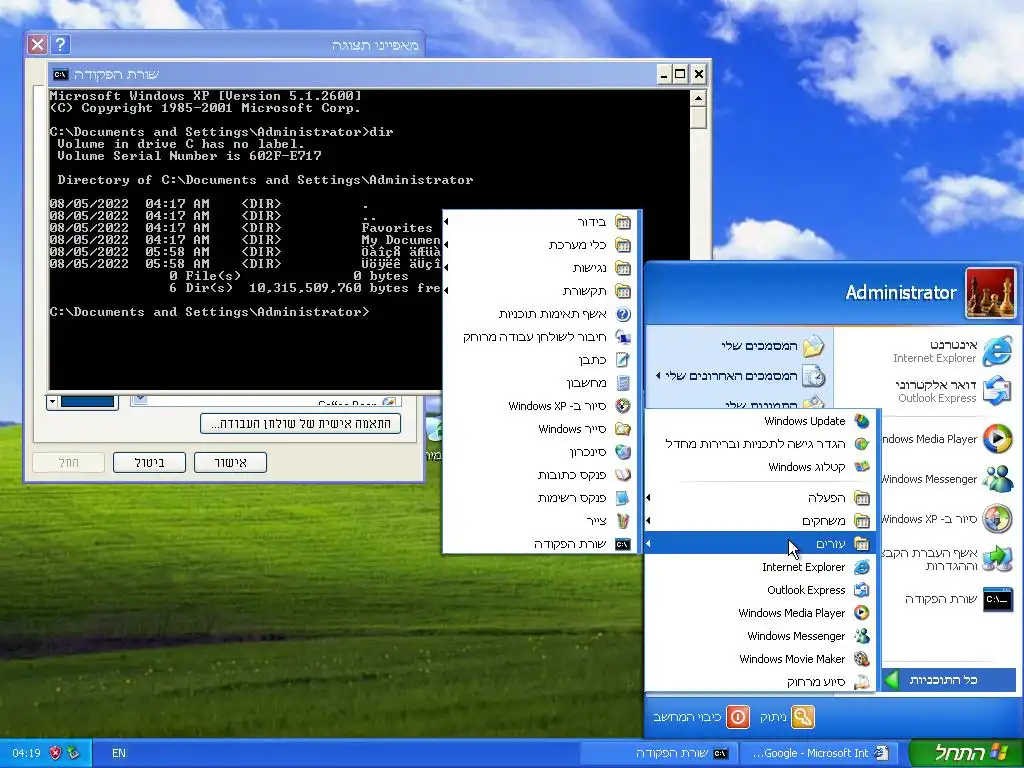Click help question mark in display properties
1024x768 pixels.
click(x=60, y=44)
